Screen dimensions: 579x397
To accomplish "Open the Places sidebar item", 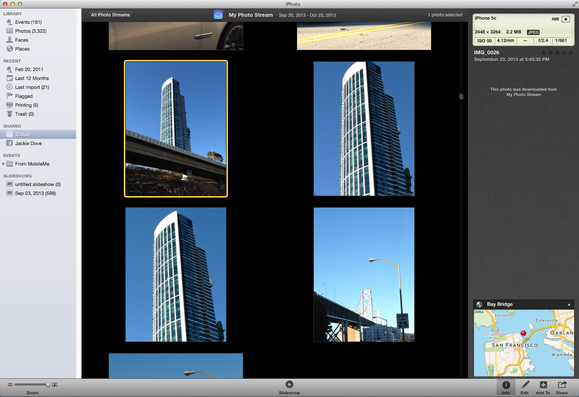I will coord(22,49).
